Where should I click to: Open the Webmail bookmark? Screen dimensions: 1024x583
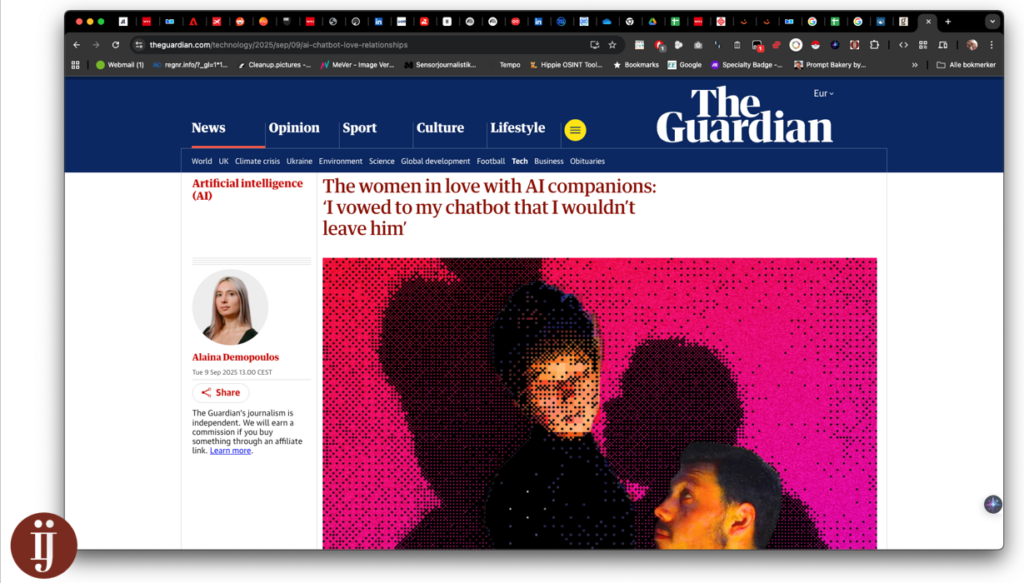(120, 65)
